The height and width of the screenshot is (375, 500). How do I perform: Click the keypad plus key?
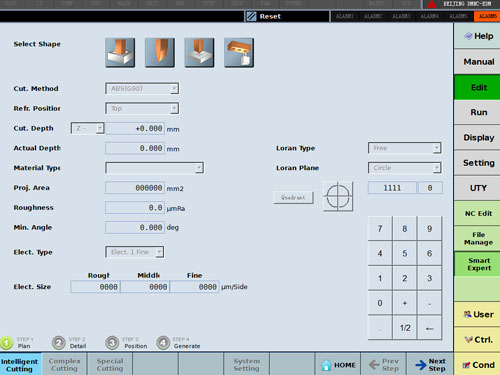pyautogui.click(x=405, y=303)
